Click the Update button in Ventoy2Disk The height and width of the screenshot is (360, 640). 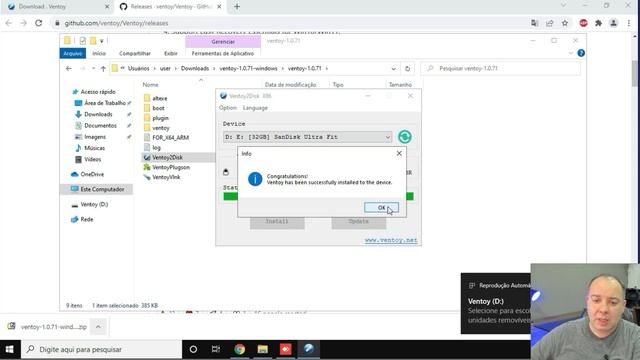click(359, 221)
